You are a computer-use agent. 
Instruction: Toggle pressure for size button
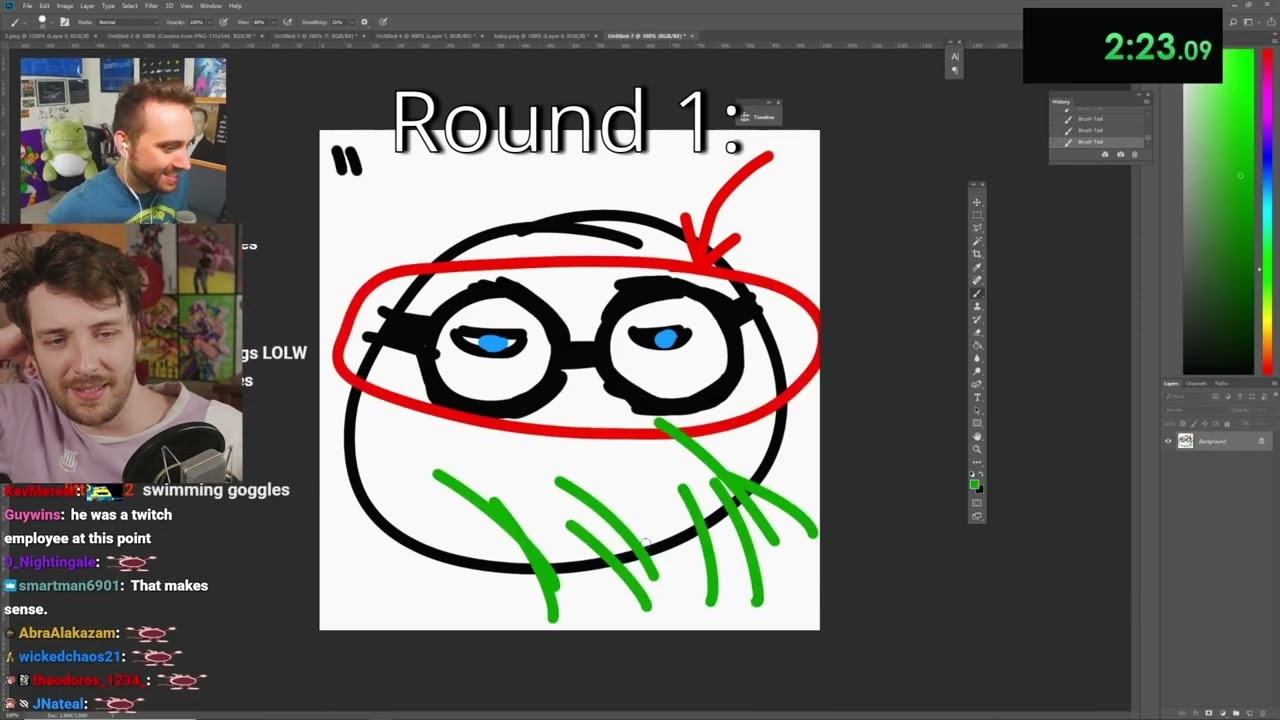[384, 22]
